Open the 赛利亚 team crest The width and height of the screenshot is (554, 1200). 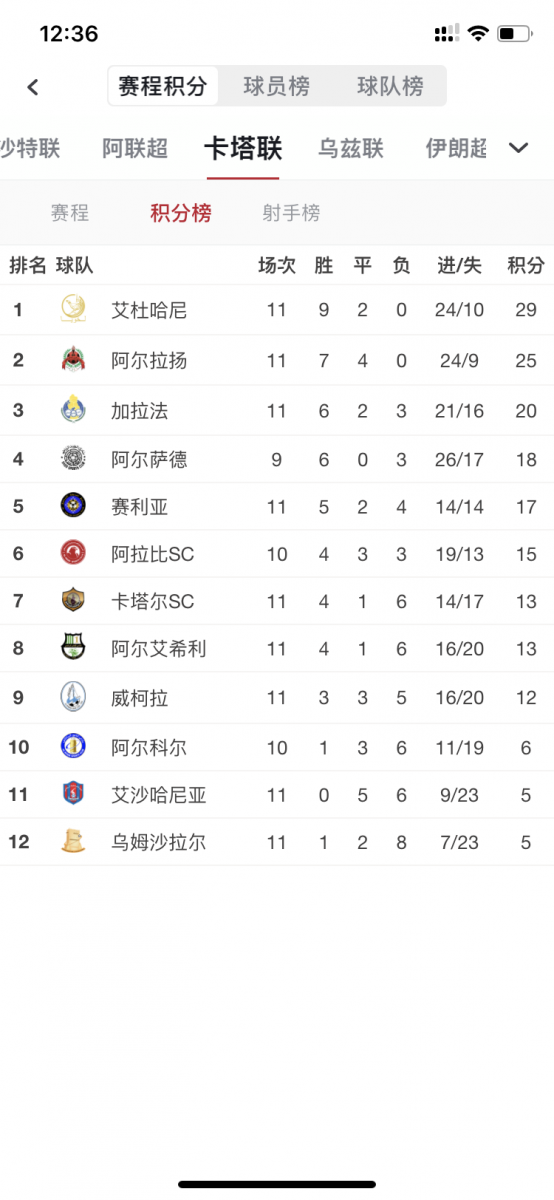[73, 506]
